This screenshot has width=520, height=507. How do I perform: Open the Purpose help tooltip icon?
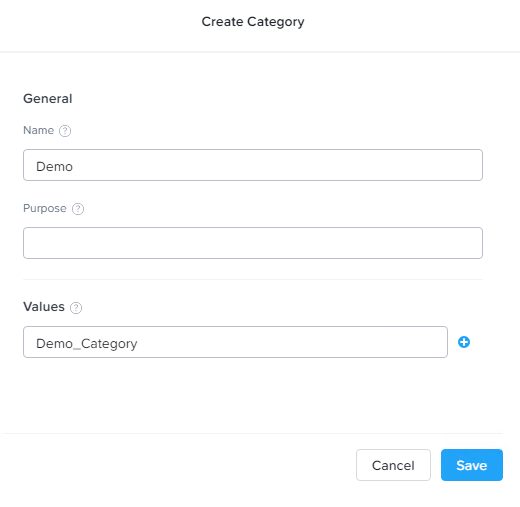(78, 209)
